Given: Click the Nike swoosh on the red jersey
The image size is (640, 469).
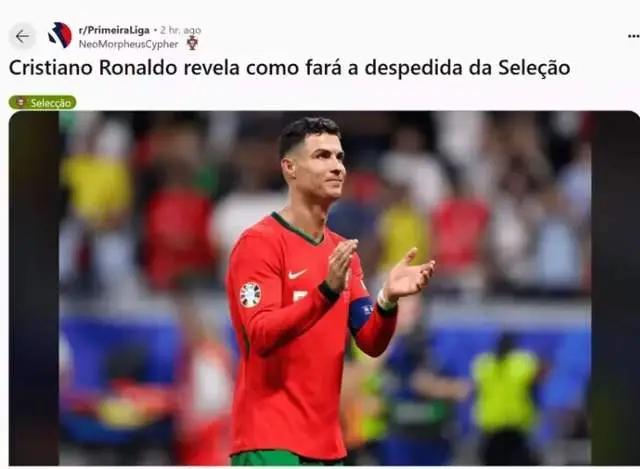Looking at the screenshot, I should (x=297, y=274).
